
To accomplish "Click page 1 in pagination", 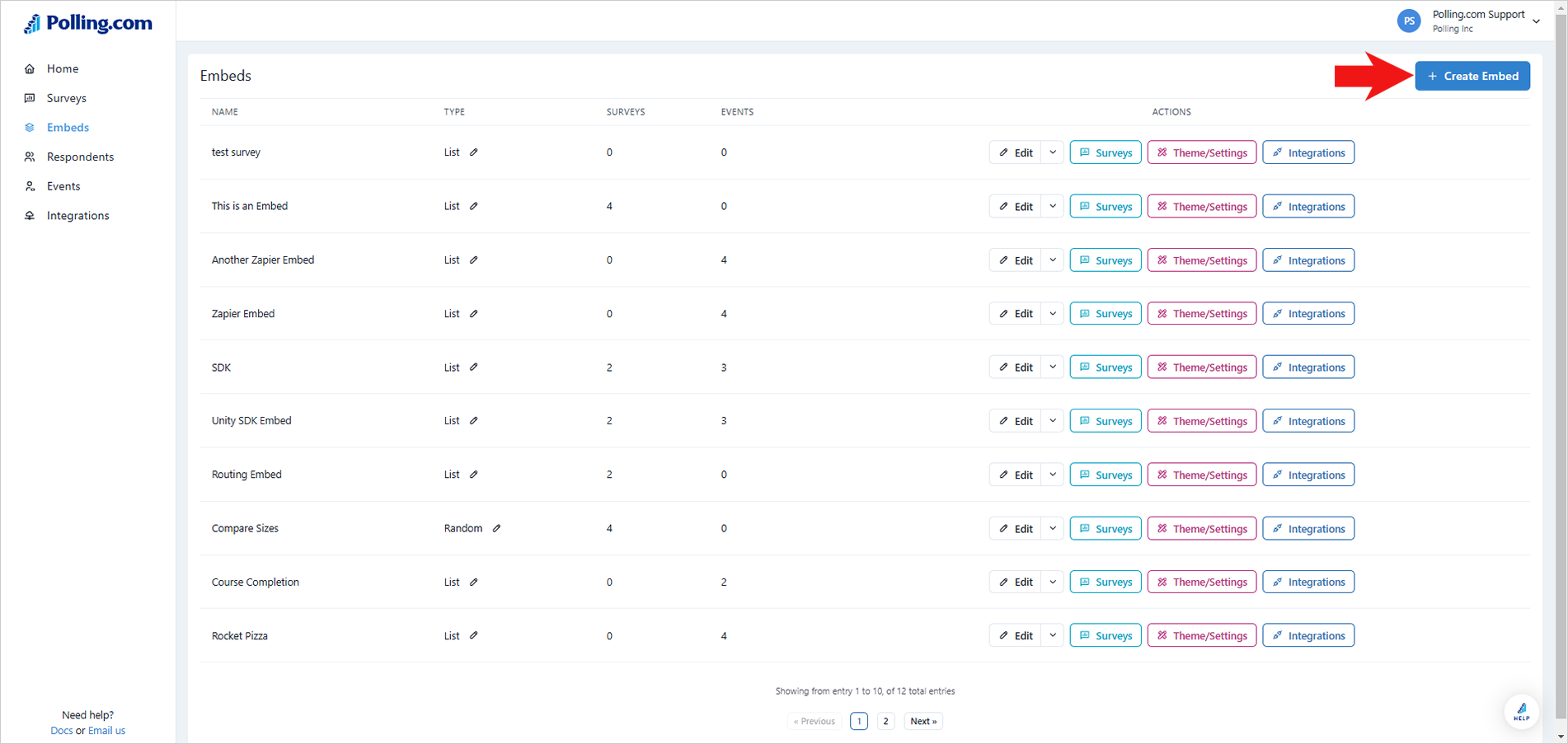I will (859, 721).
